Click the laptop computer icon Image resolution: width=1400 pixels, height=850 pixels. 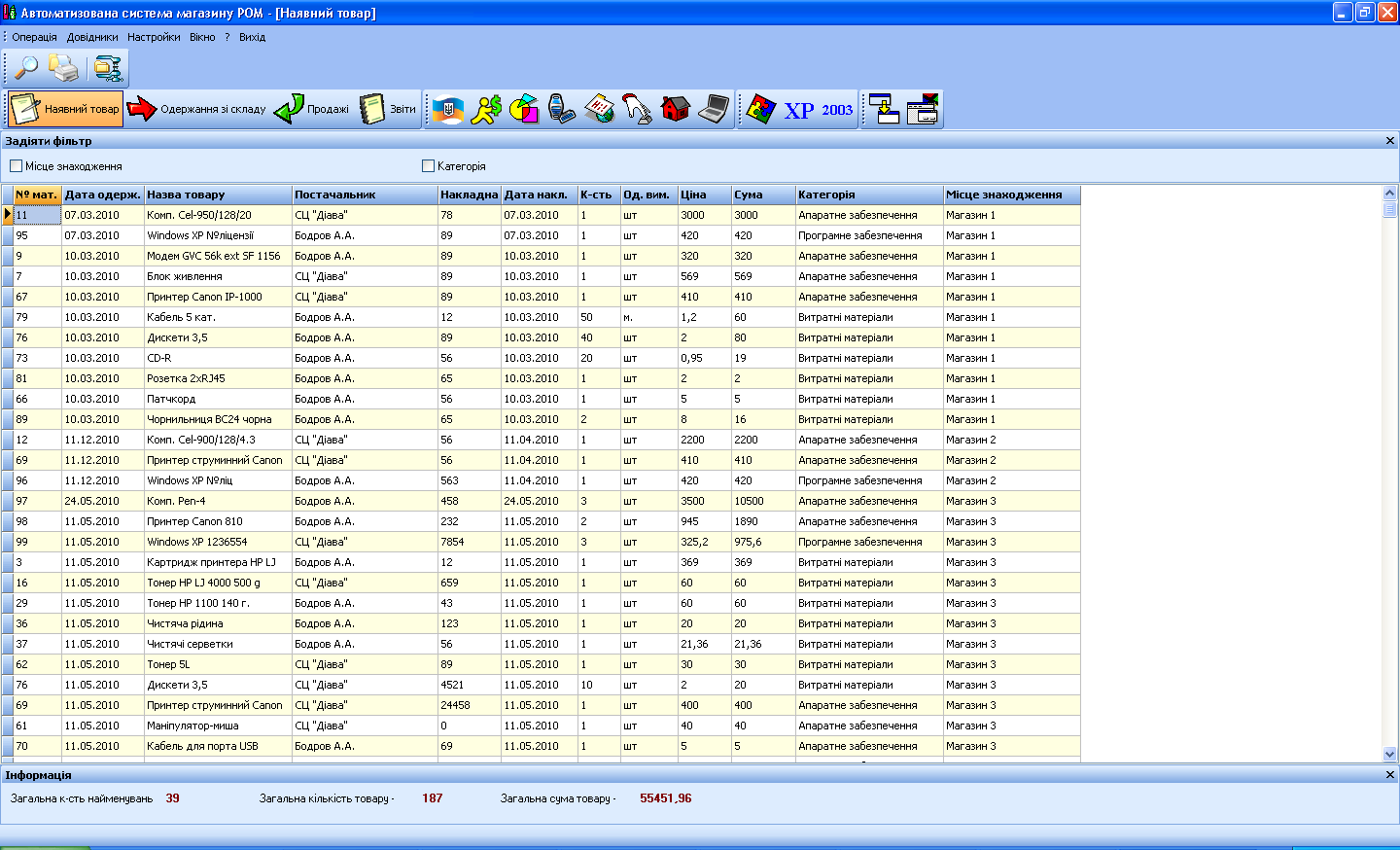[x=714, y=109]
